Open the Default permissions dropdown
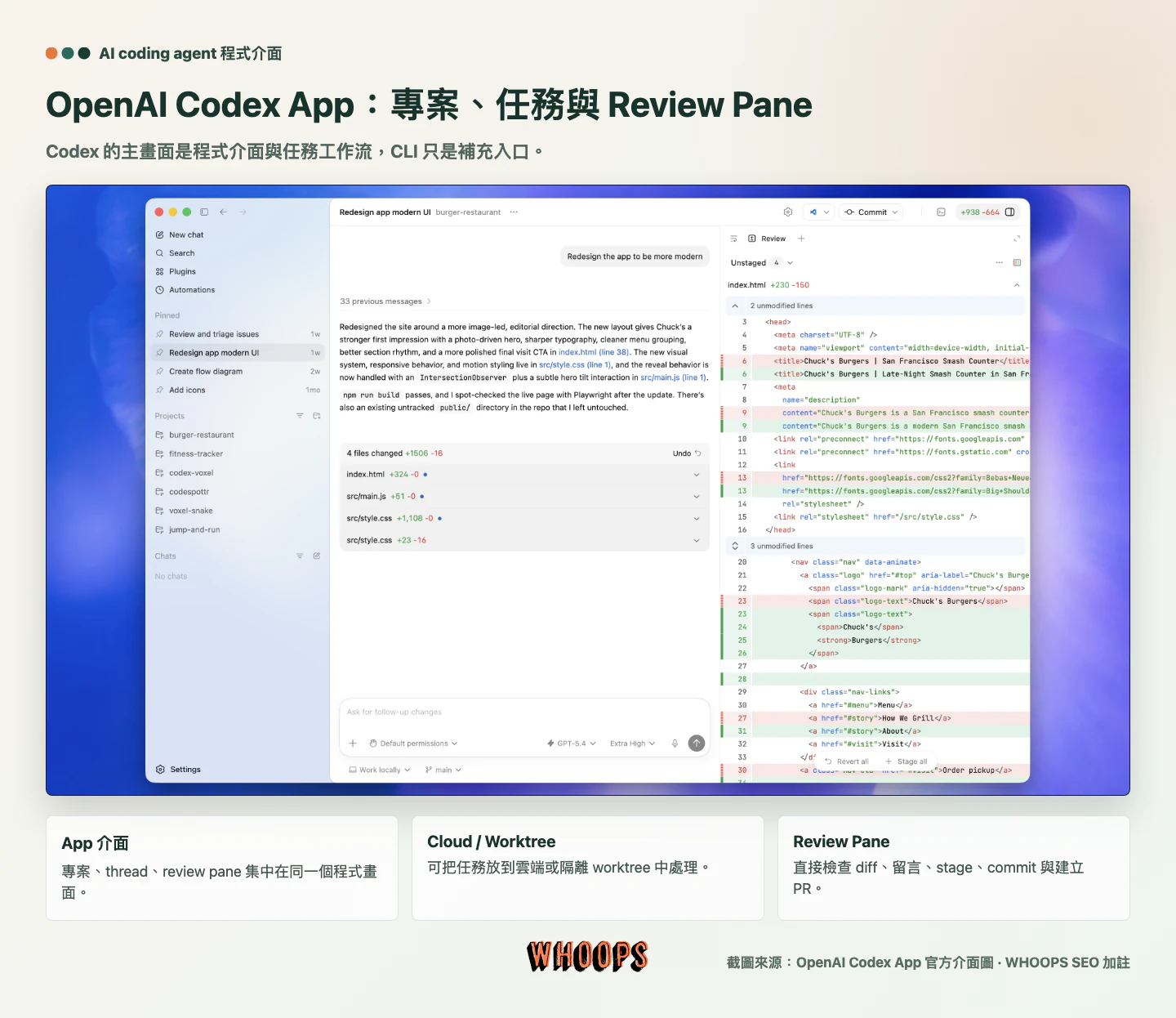 coord(413,743)
